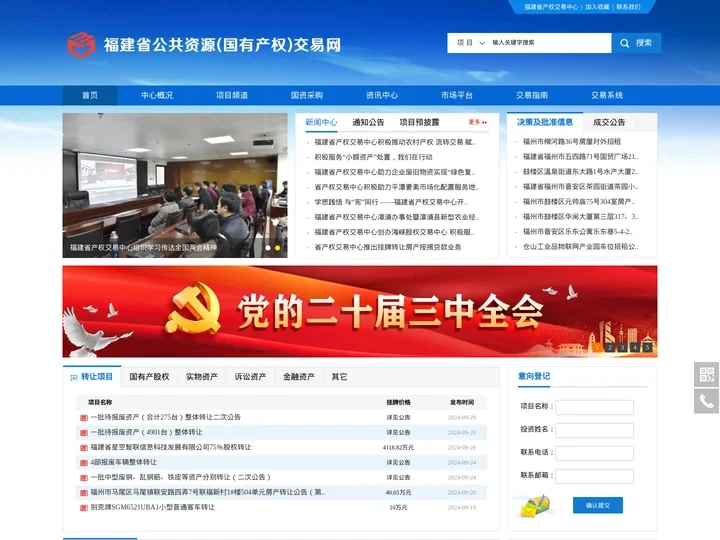
Task: Switch to 实物资产 tab
Action: [202, 377]
